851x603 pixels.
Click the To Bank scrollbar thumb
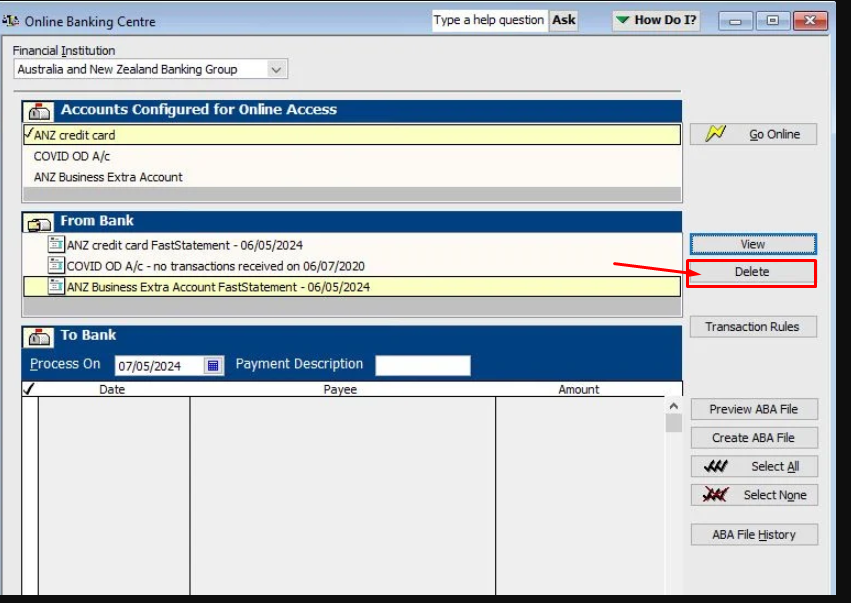click(x=674, y=423)
